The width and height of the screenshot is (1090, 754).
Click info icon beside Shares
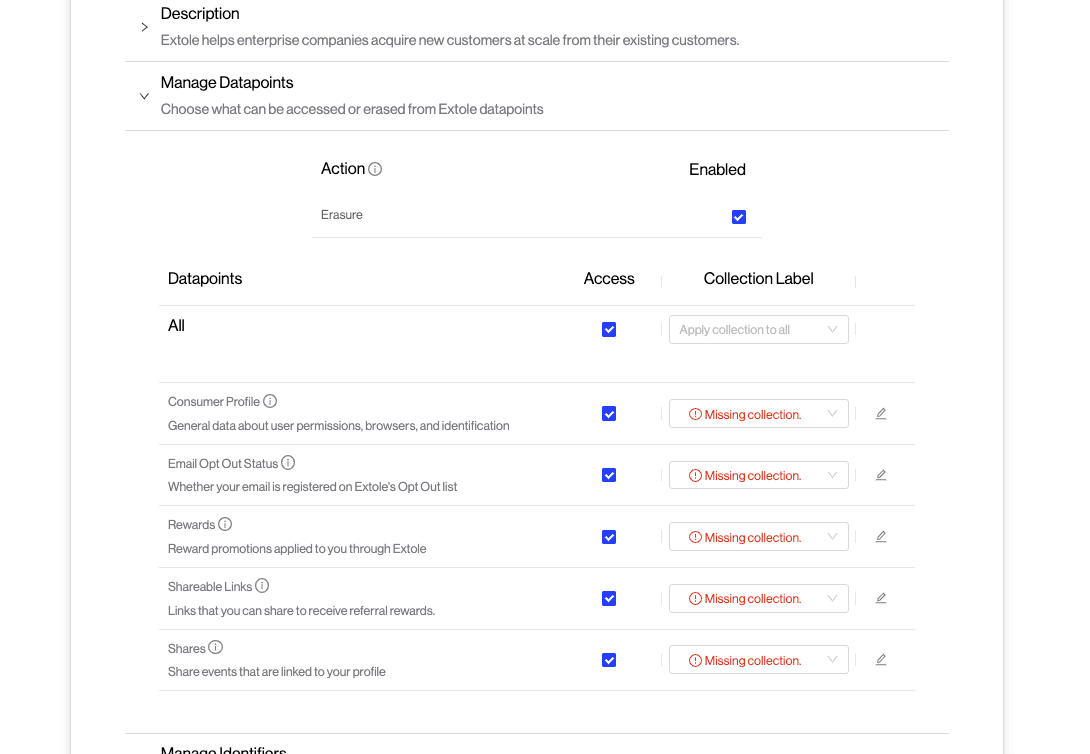(215, 648)
